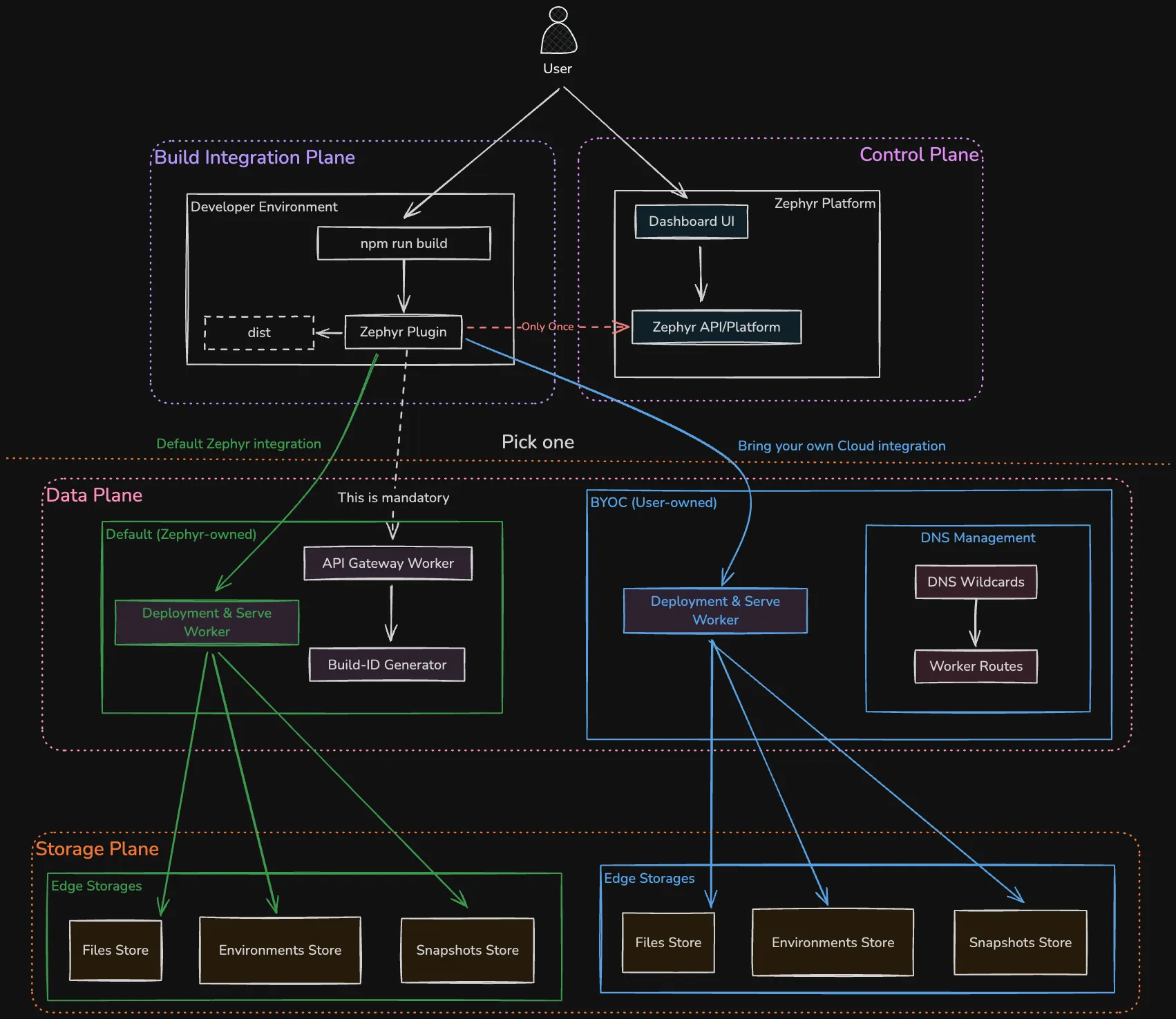Click the dist dashed box
The image size is (1176, 1019).
pyautogui.click(x=259, y=332)
